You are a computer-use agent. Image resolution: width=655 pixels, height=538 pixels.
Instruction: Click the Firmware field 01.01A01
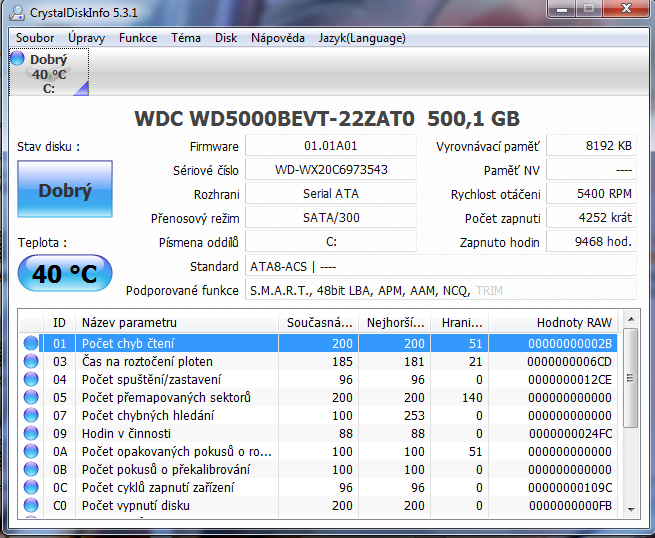point(331,145)
